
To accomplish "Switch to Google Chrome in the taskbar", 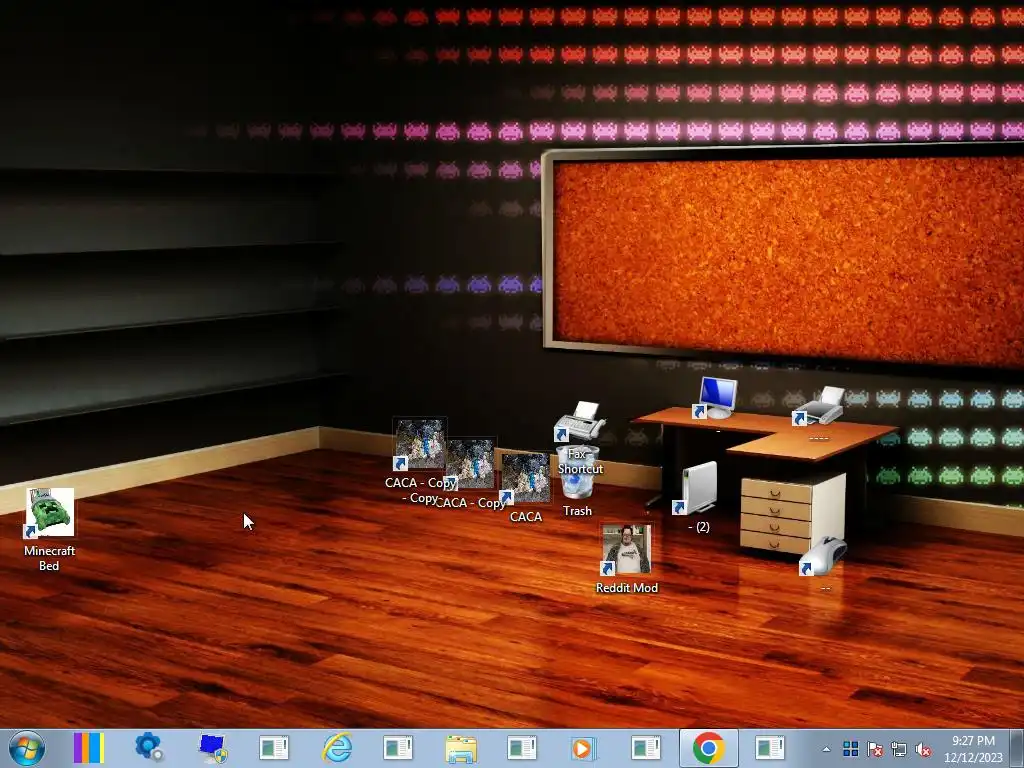I will 709,748.
